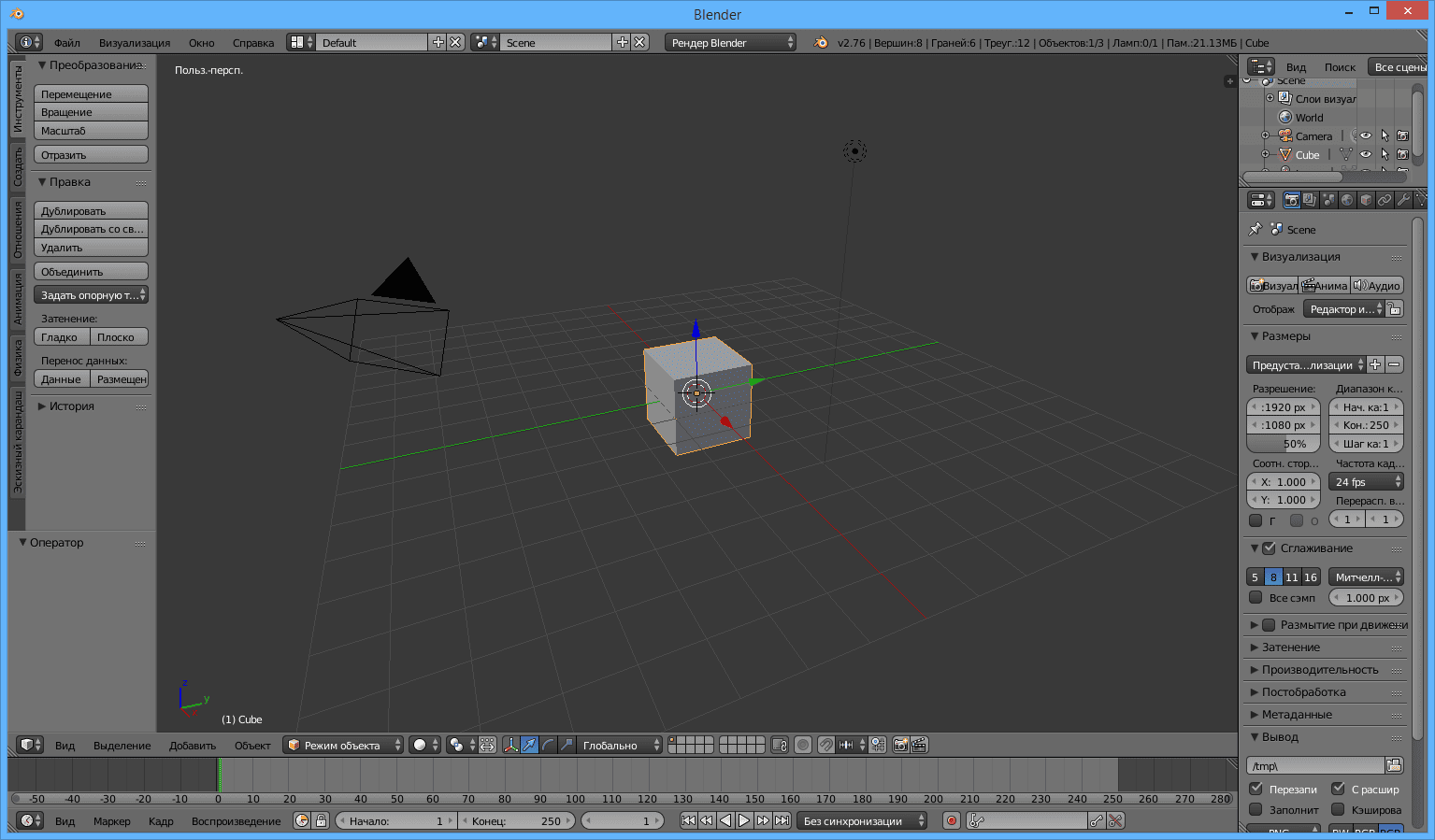Viewport: 1435px width, 840px height.
Task: Open the Constraints chain-link tab
Action: [1385, 200]
